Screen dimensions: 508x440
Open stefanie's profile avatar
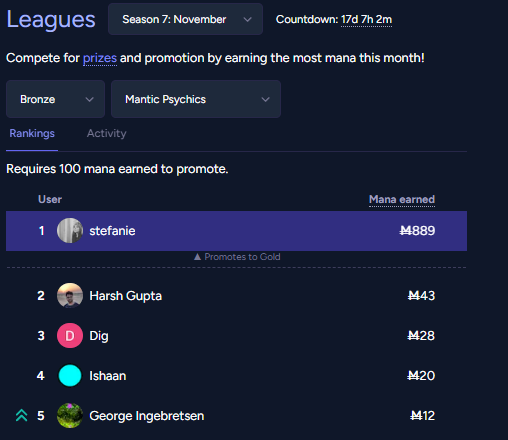[70, 231]
